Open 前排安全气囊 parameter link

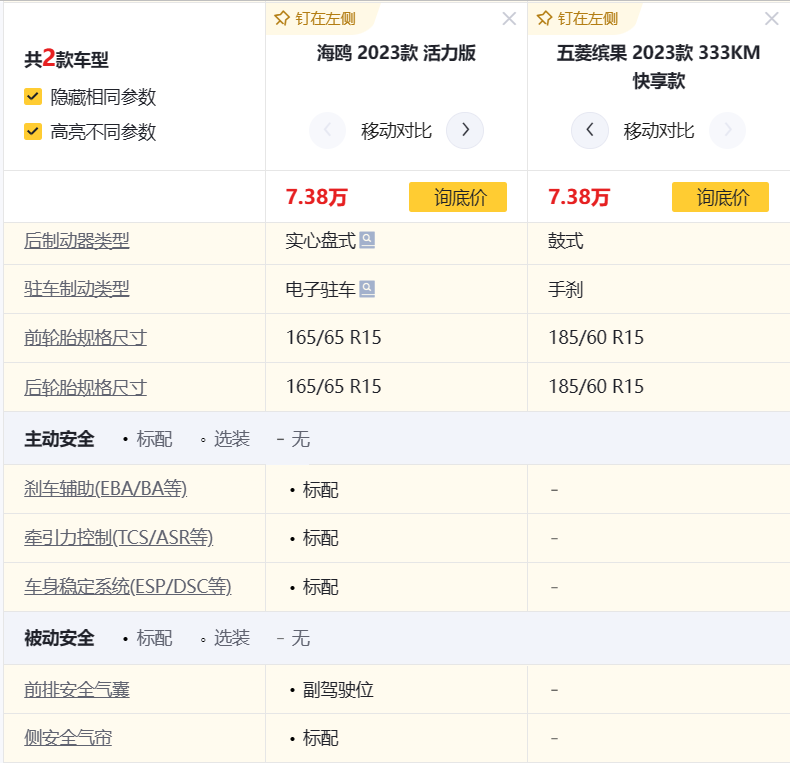(77, 689)
